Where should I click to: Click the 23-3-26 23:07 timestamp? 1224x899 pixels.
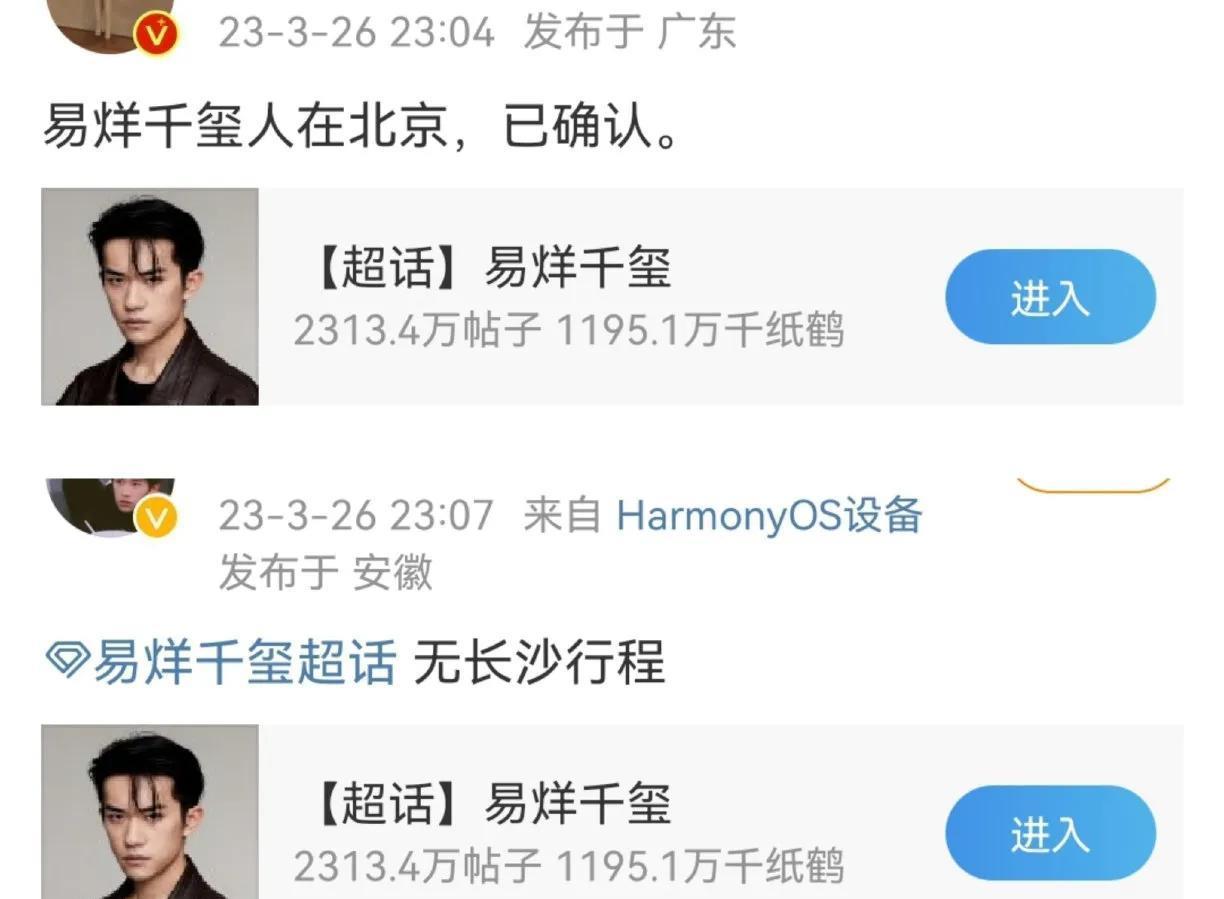[x=356, y=516]
